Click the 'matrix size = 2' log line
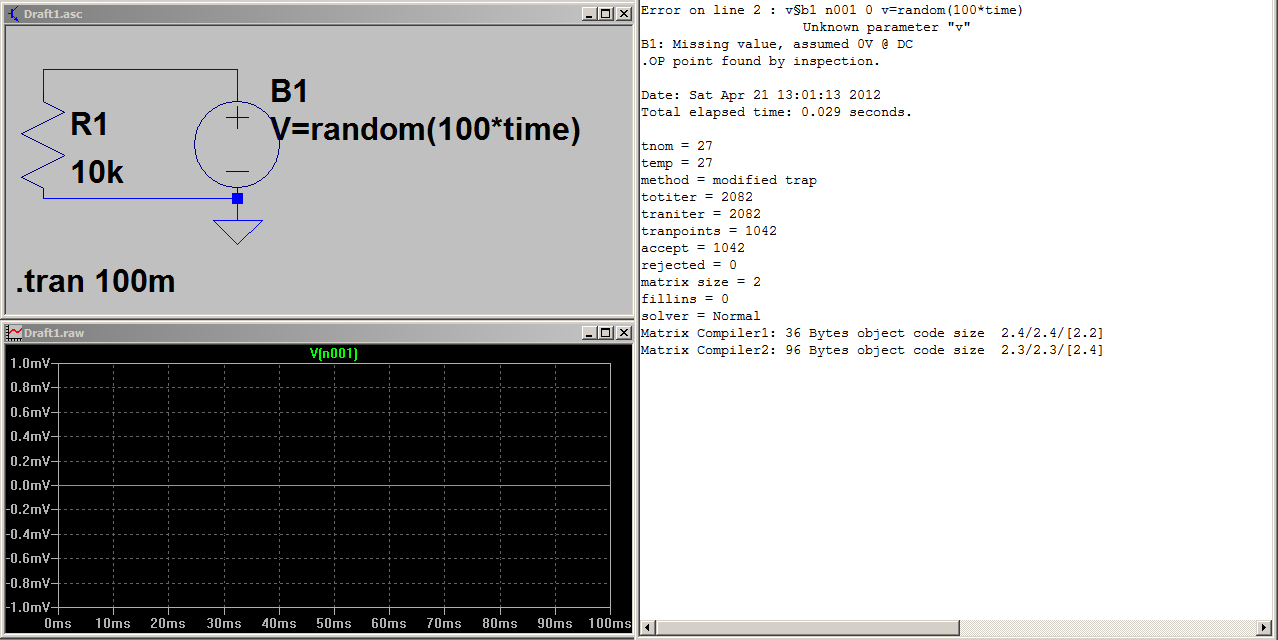Viewport: 1278px width, 640px height. click(701, 282)
